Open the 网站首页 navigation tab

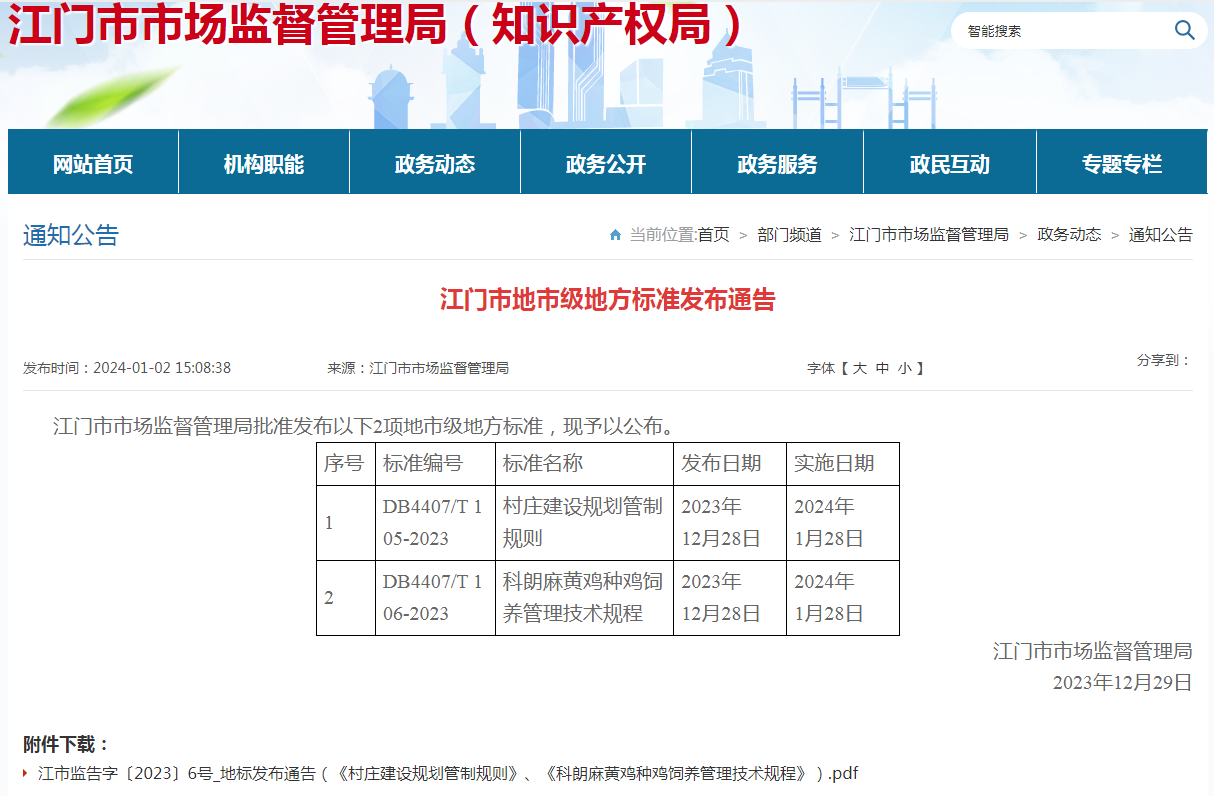tap(93, 164)
